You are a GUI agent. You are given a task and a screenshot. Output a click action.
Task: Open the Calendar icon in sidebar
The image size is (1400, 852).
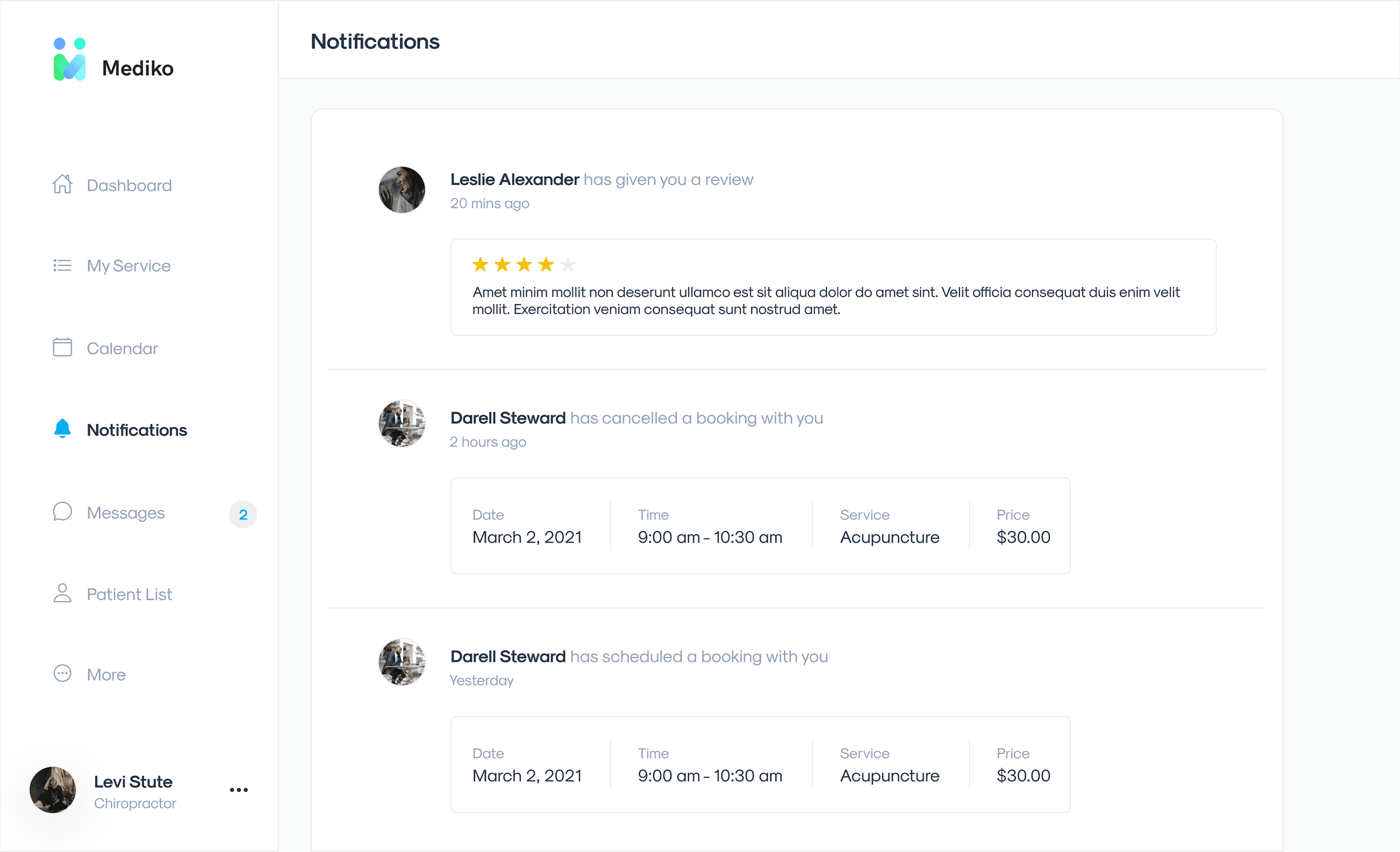pos(62,347)
